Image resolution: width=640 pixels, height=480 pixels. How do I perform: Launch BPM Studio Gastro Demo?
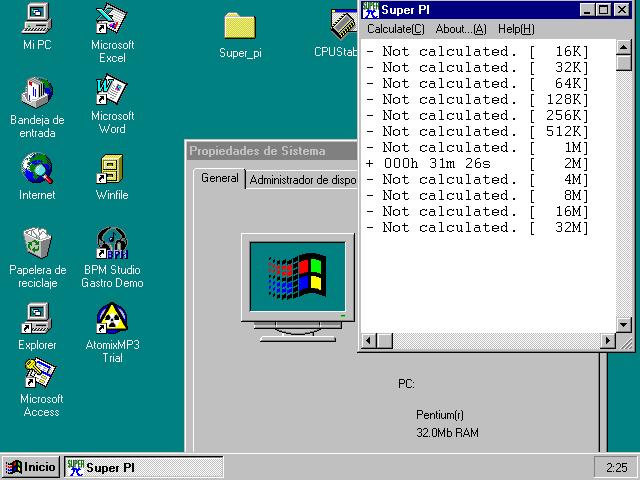coord(112,258)
